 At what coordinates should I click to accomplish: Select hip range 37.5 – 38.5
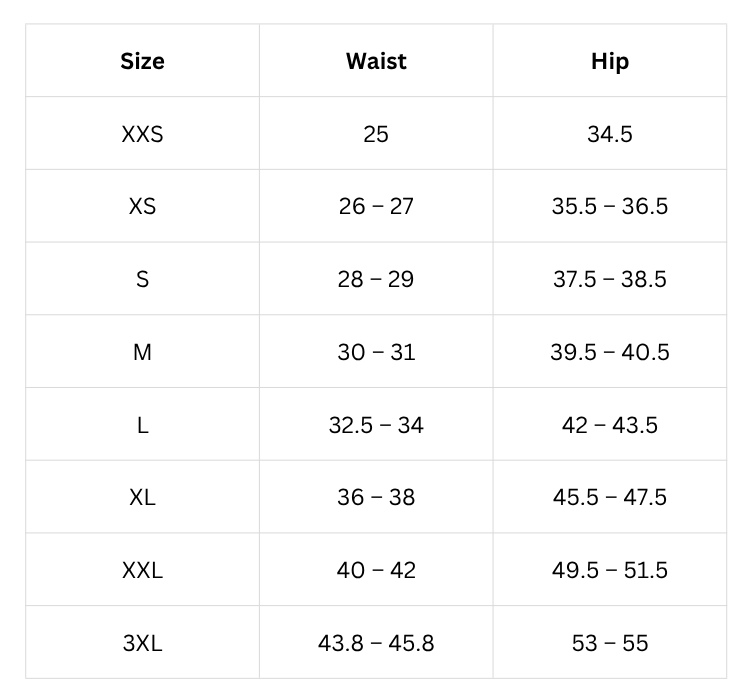coord(609,279)
